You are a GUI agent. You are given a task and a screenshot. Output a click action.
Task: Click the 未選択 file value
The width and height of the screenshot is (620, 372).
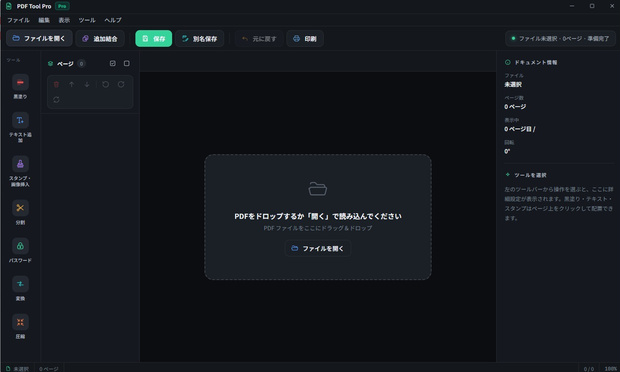[513, 85]
